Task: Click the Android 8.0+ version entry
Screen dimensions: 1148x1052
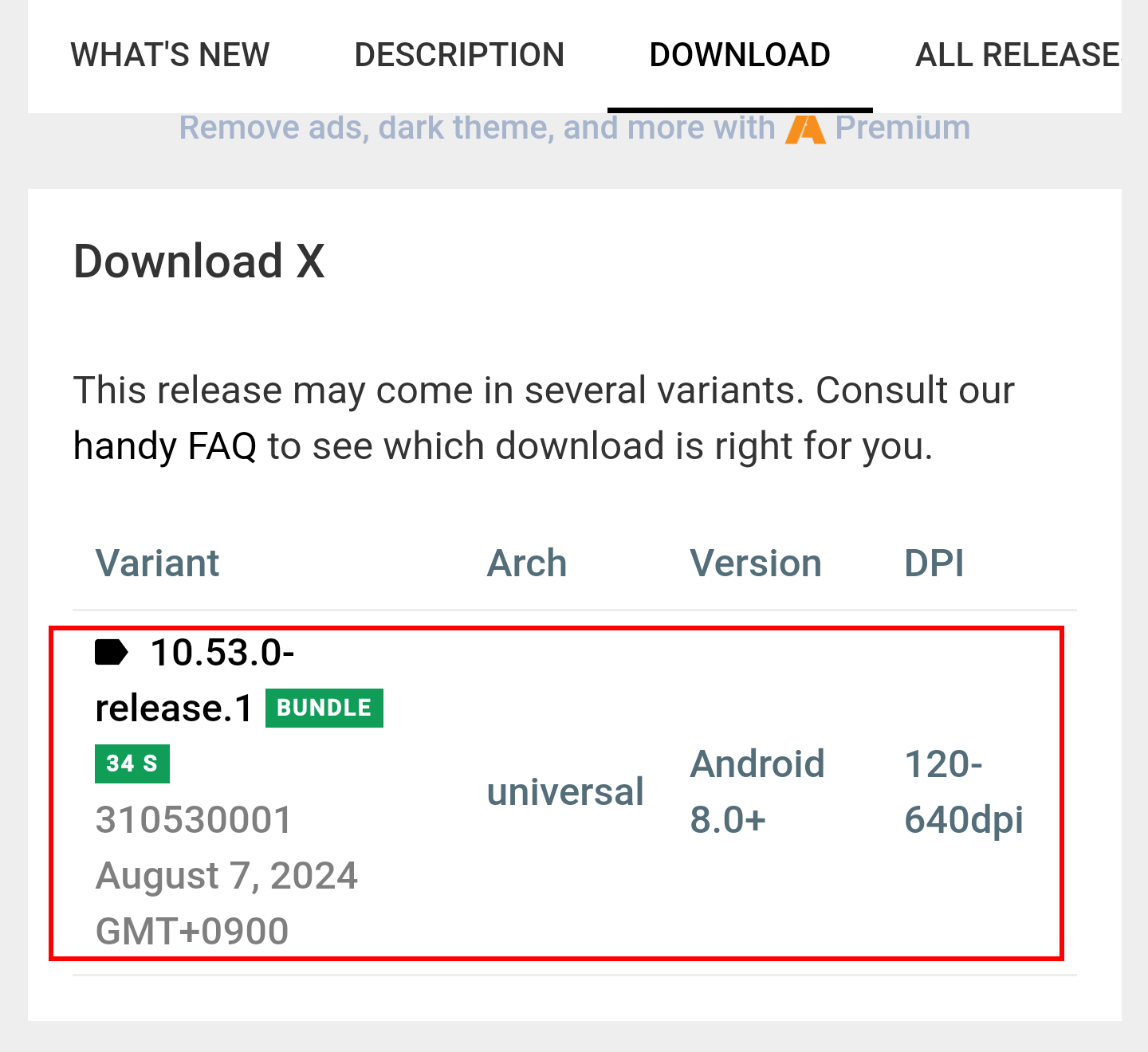Action: click(x=757, y=791)
